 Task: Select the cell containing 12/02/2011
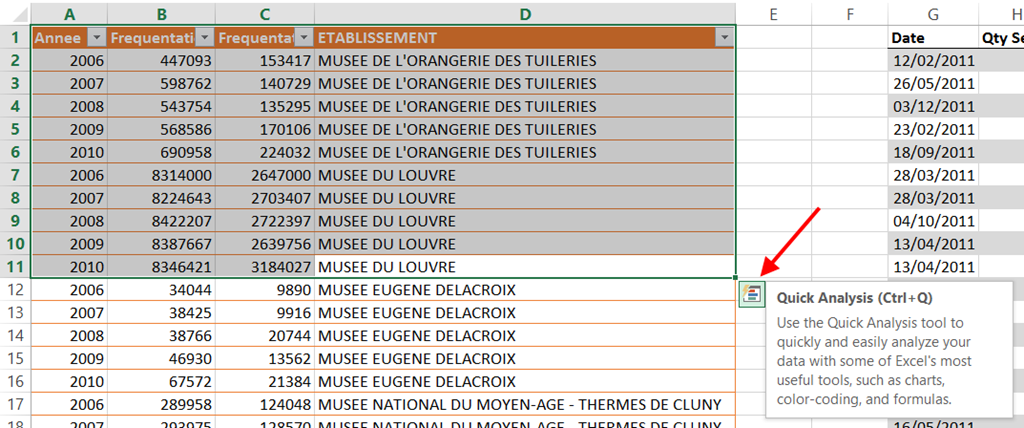coord(932,61)
